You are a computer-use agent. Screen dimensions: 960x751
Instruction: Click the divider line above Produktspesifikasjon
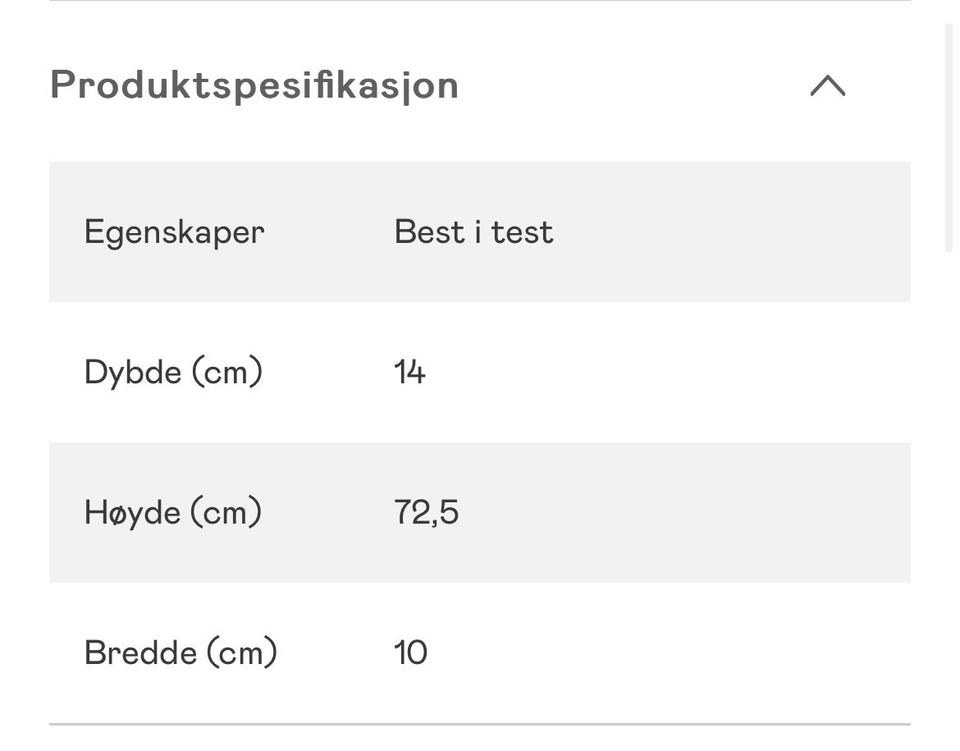pos(480,1)
